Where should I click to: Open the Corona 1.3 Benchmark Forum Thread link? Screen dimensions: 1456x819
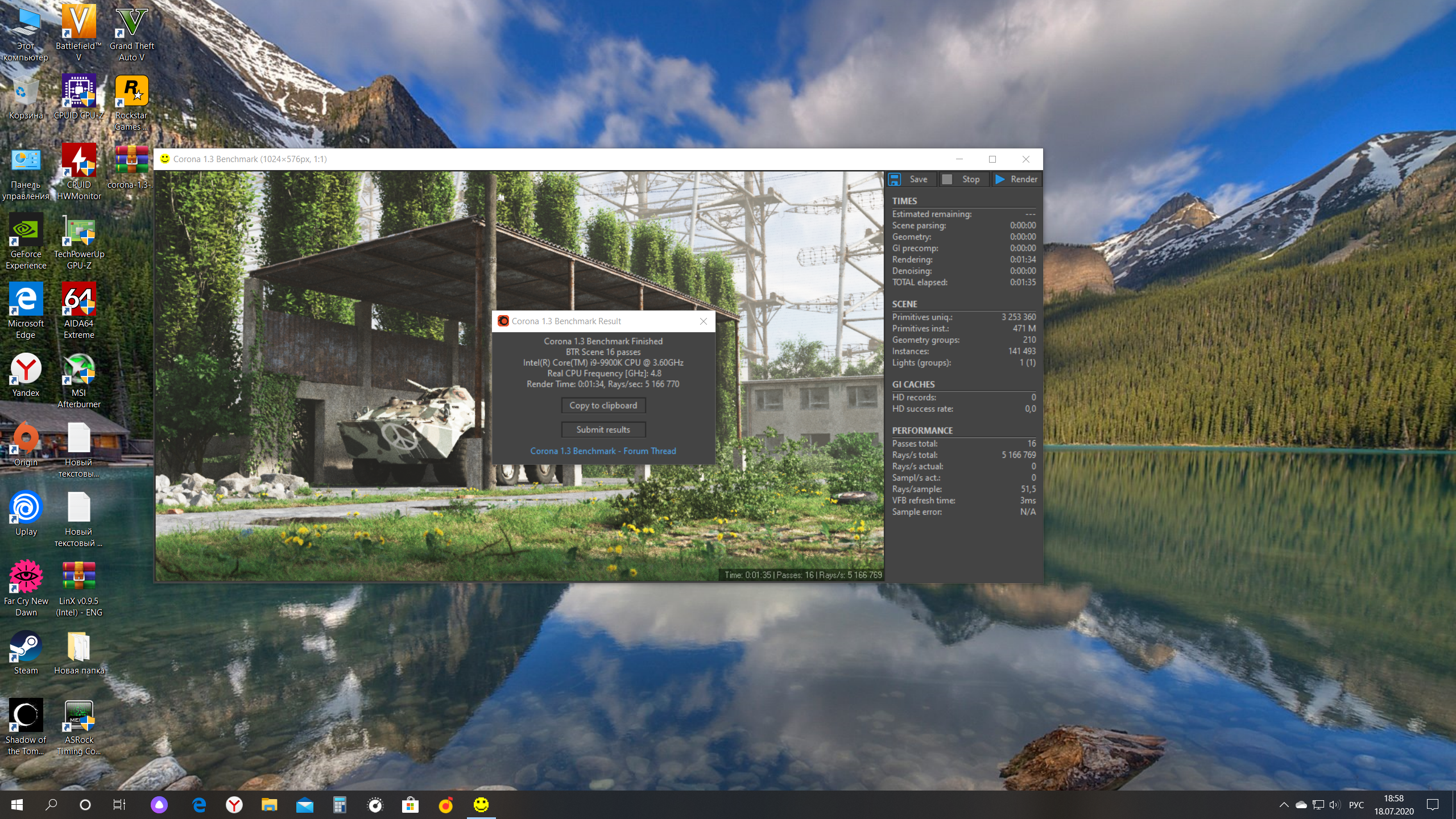(603, 451)
